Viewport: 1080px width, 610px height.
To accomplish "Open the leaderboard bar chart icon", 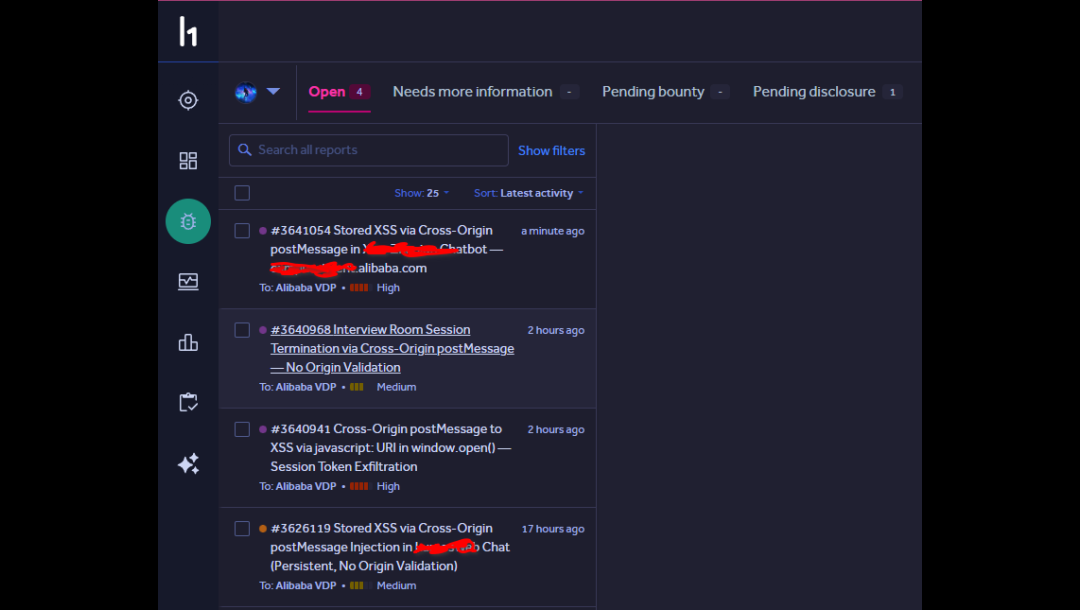I will tap(188, 342).
